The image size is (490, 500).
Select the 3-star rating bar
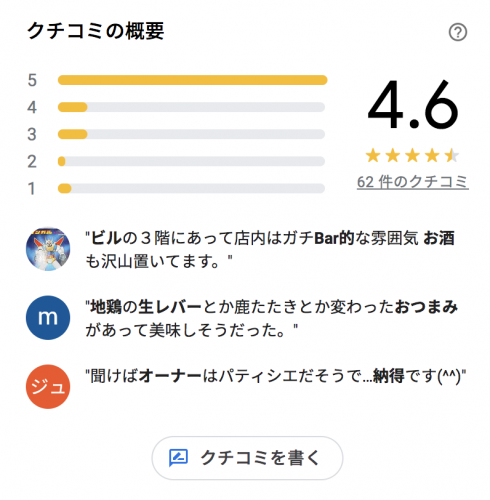(191, 134)
